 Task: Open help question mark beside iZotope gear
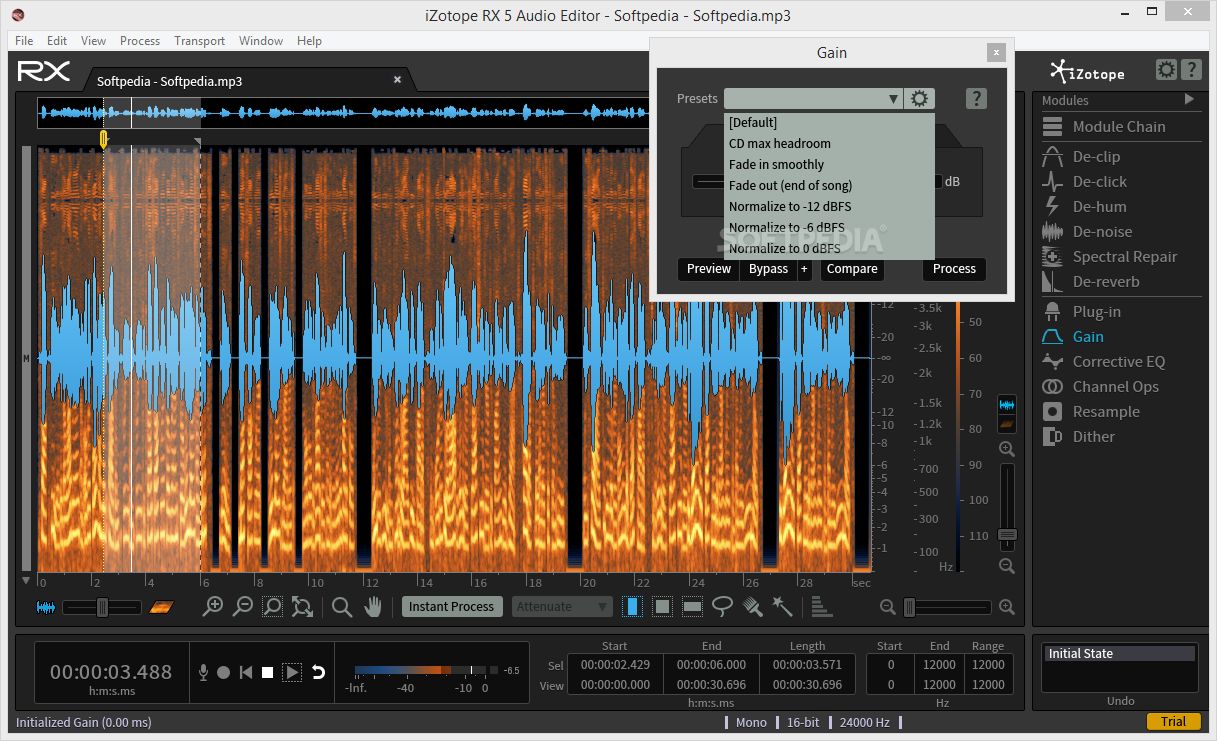(1190, 70)
